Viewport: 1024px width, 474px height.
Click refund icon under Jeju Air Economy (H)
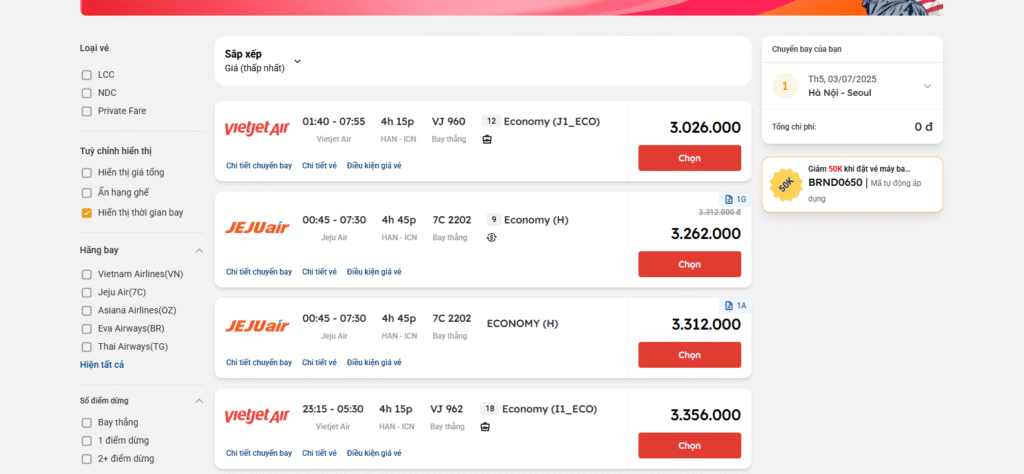pyautogui.click(x=492, y=238)
